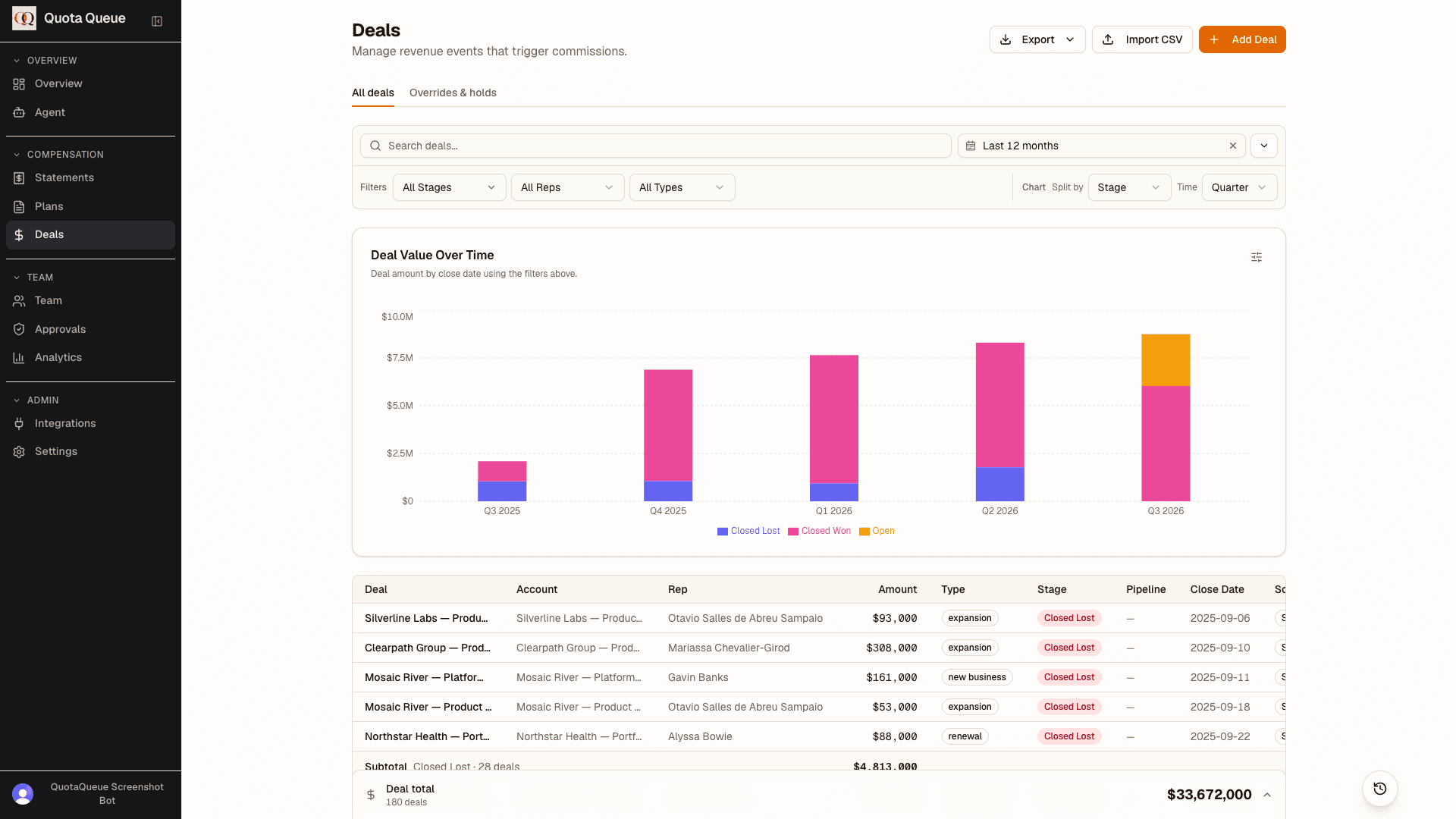This screenshot has height=819, width=1456.
Task: Toggle Closed Won legend swatch
Action: (793, 532)
